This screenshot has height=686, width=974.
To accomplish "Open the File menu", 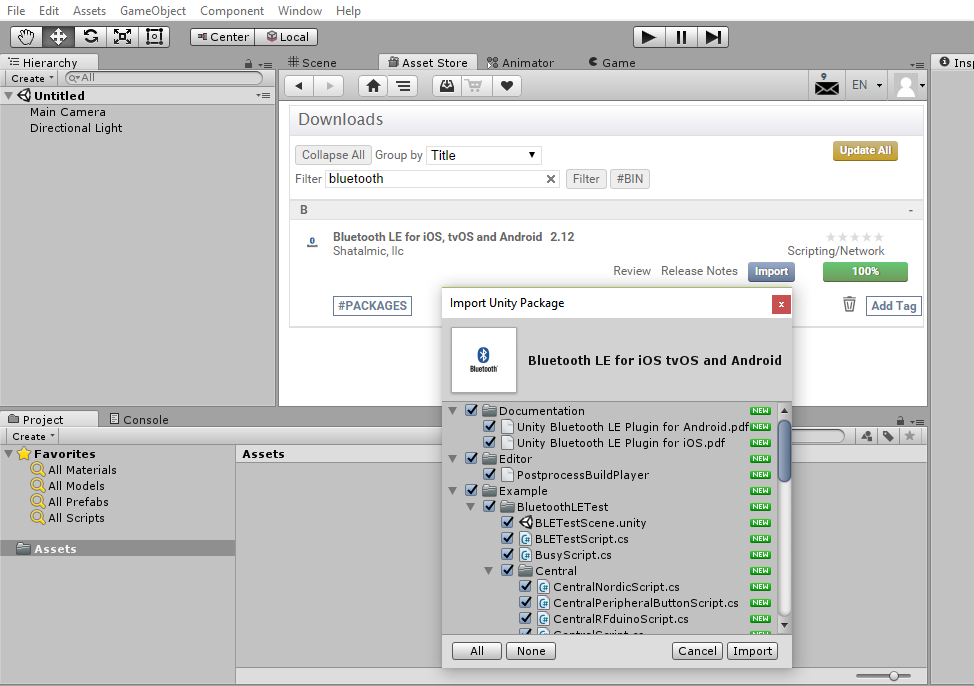I will 16,11.
